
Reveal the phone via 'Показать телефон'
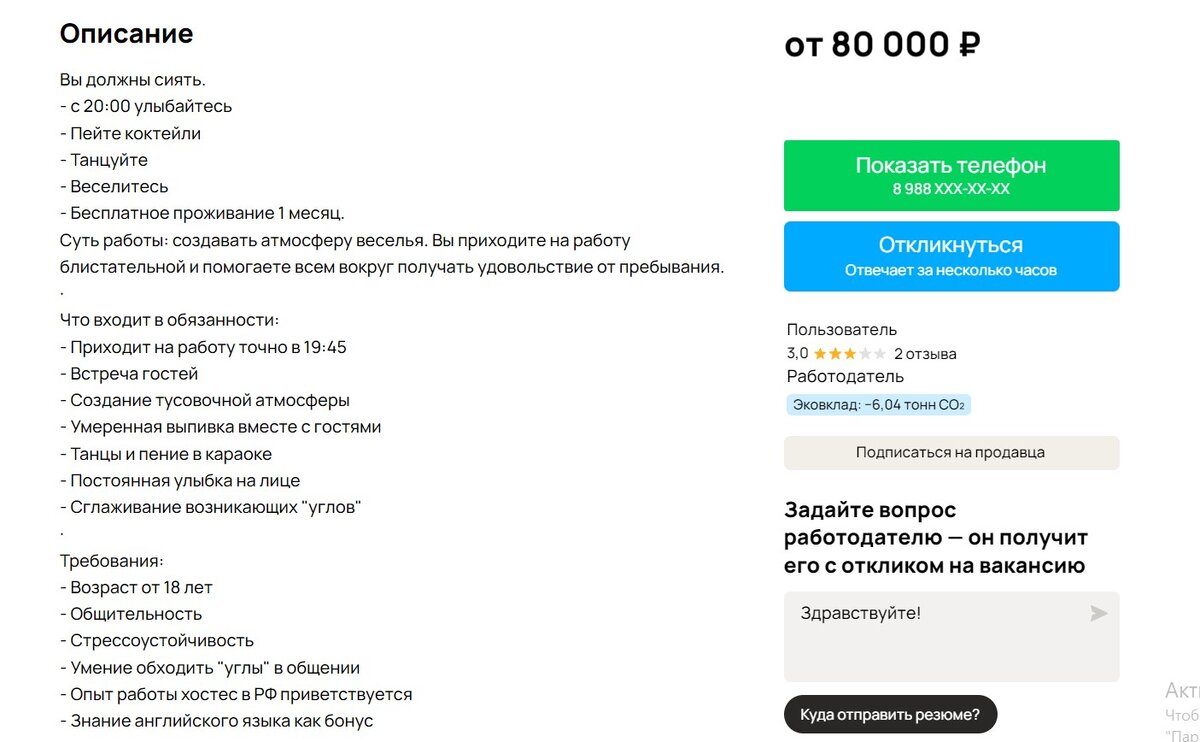[x=950, y=165]
